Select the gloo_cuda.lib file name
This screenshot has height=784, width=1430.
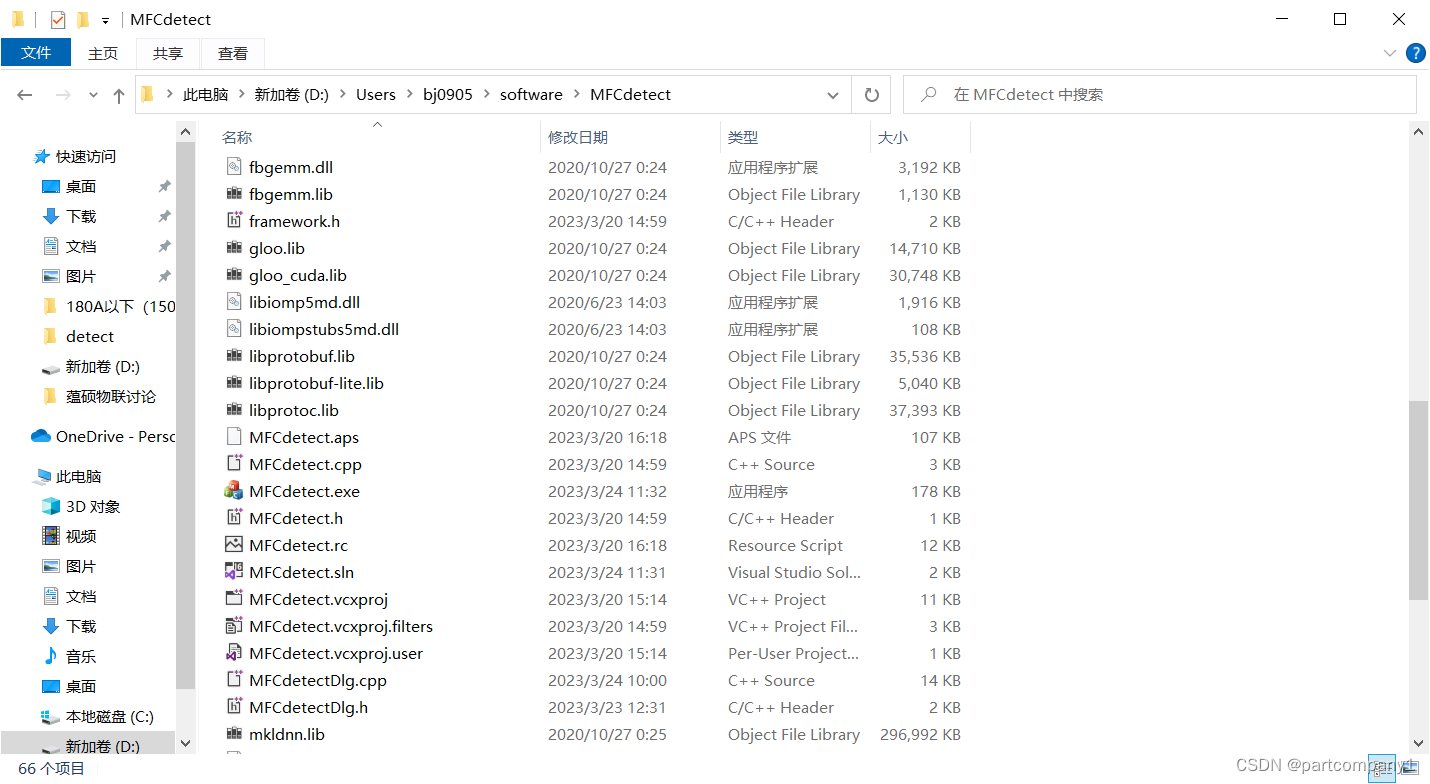click(x=298, y=275)
